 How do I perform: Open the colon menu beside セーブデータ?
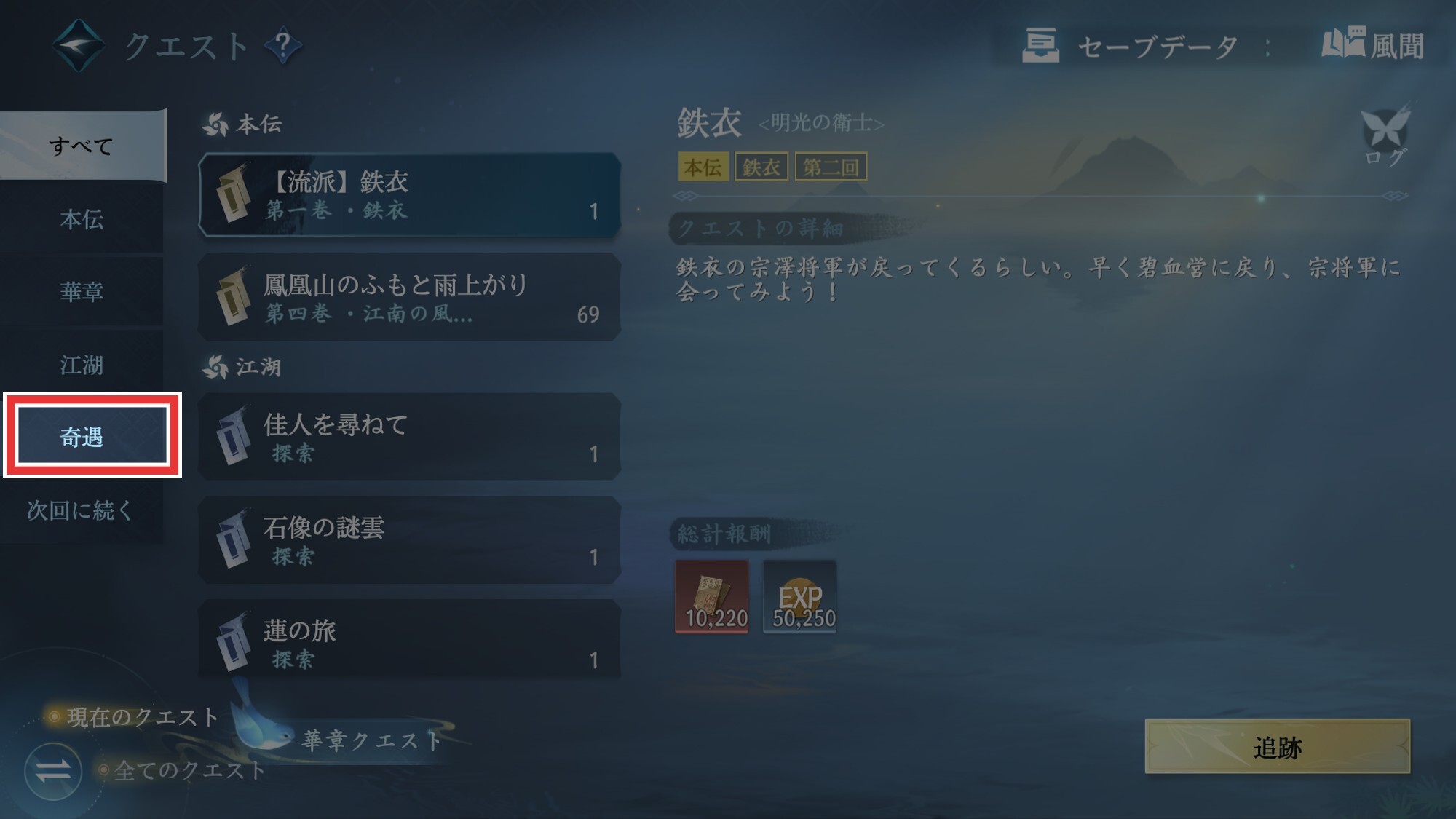pos(1267,47)
